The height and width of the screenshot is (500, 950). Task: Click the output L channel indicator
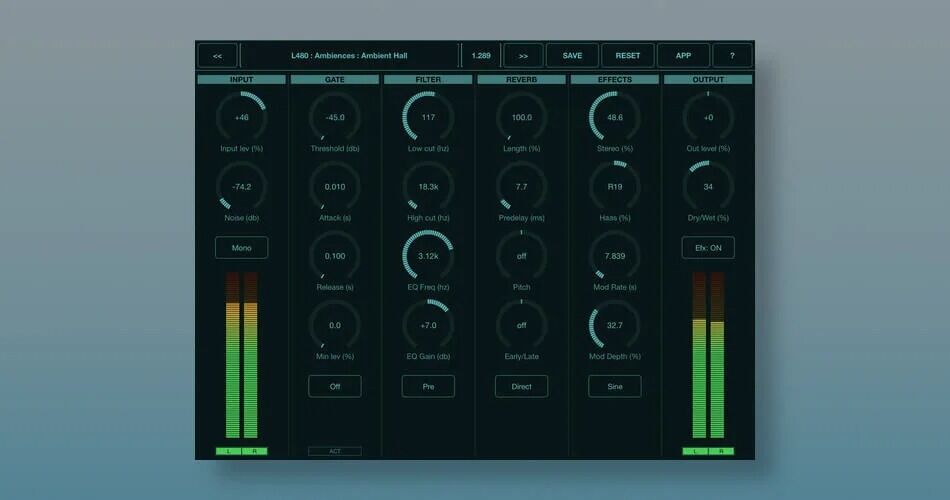pyautogui.click(x=695, y=451)
